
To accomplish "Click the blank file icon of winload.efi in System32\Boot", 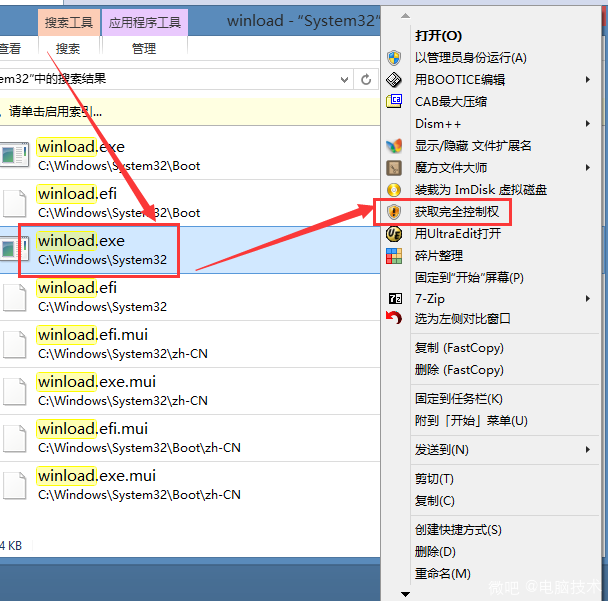I will pos(15,202).
